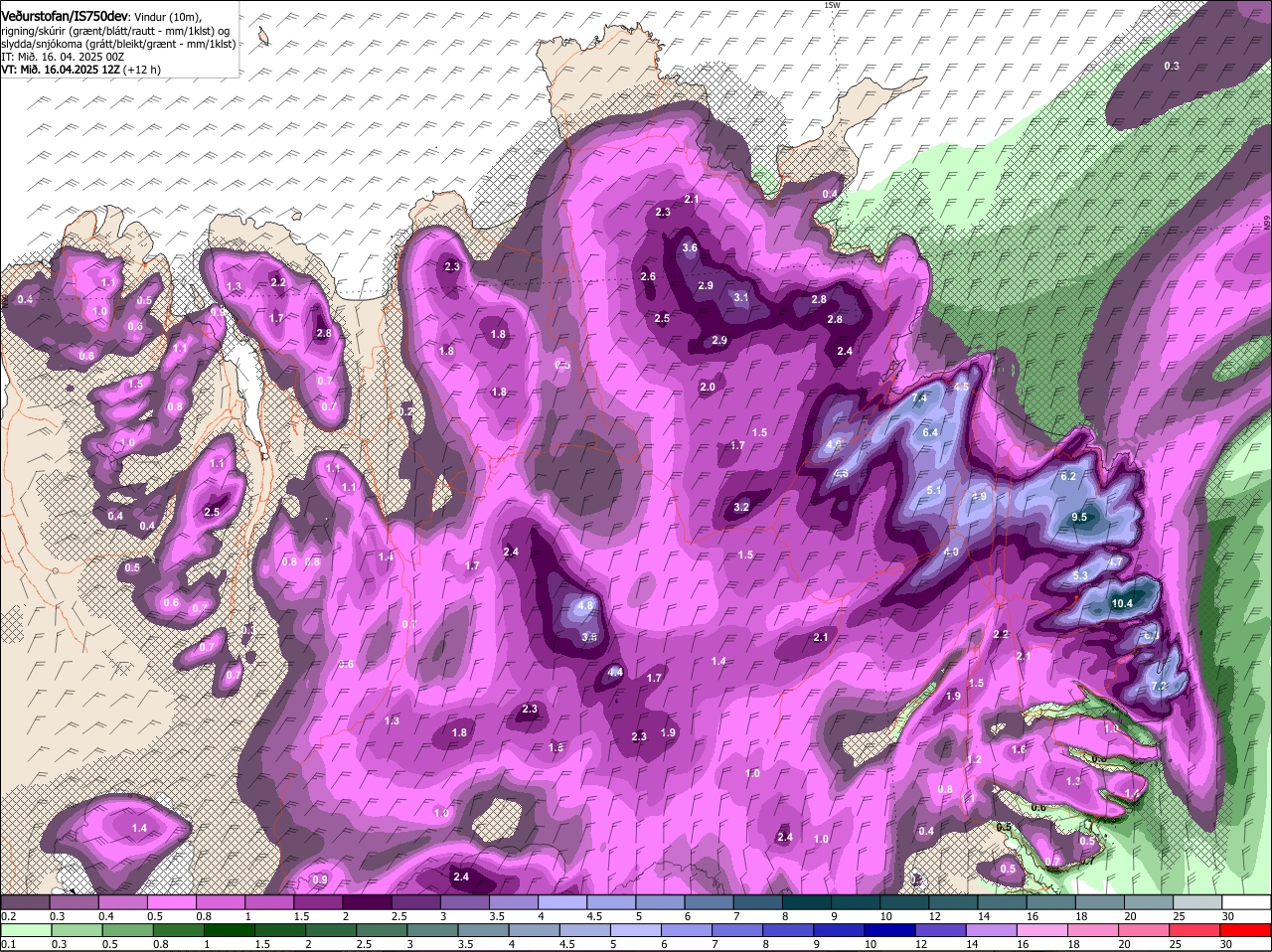The height and width of the screenshot is (952, 1272).
Task: Click the 4.8 precipitation value label
Action: point(585,605)
